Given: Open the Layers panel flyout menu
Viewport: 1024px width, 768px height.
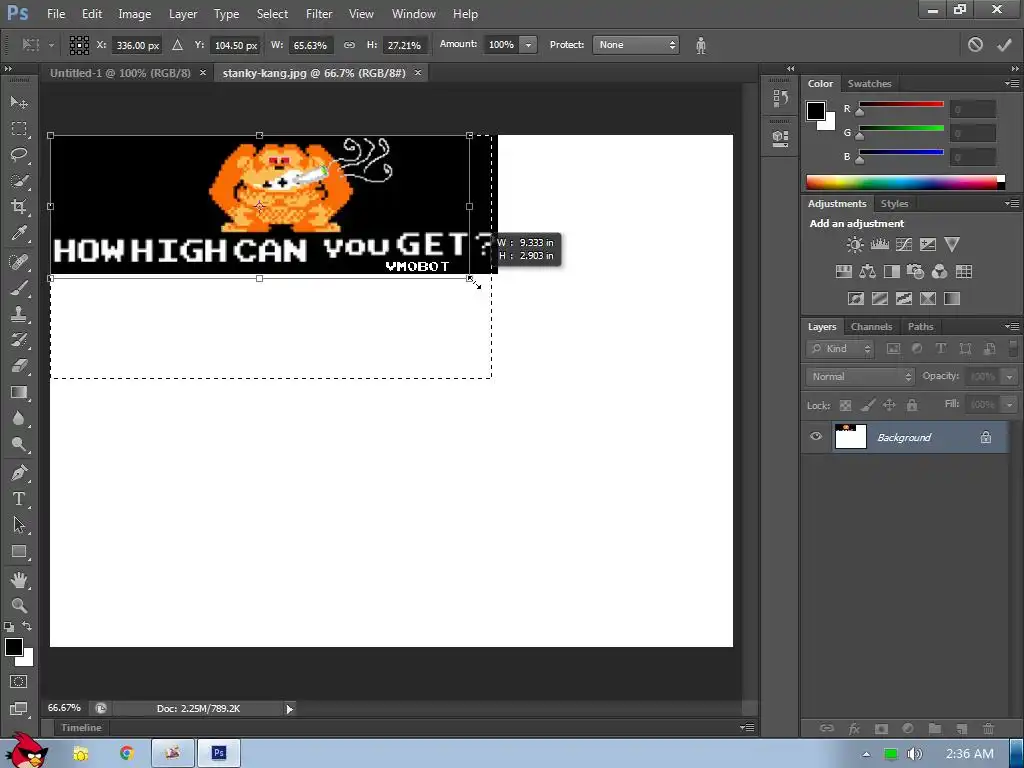Looking at the screenshot, I should click(1012, 327).
